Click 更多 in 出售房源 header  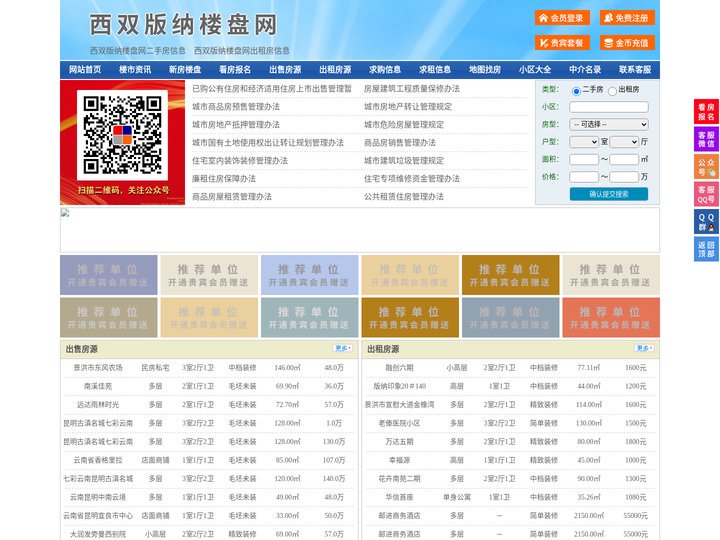(x=343, y=349)
